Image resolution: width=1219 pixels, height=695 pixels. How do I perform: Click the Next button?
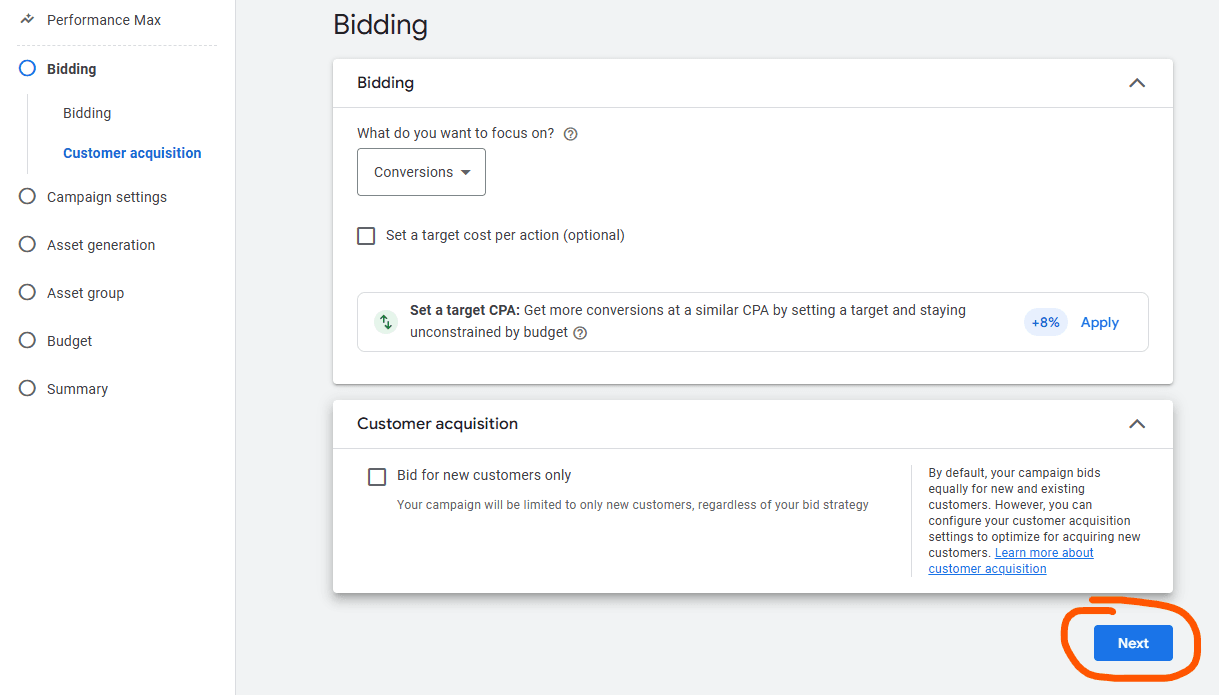(1132, 643)
